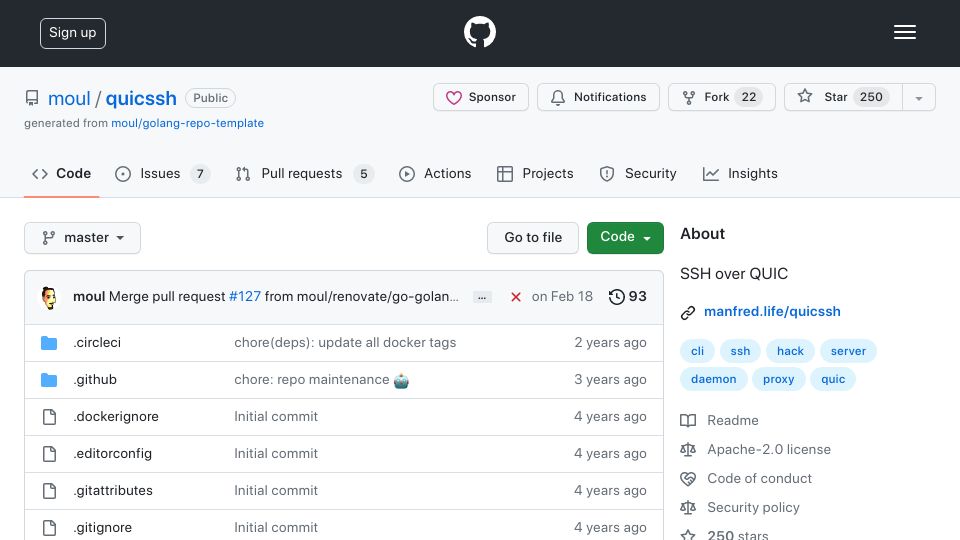Expand the master branch dropdown
The width and height of the screenshot is (960, 540).
[x=83, y=238]
